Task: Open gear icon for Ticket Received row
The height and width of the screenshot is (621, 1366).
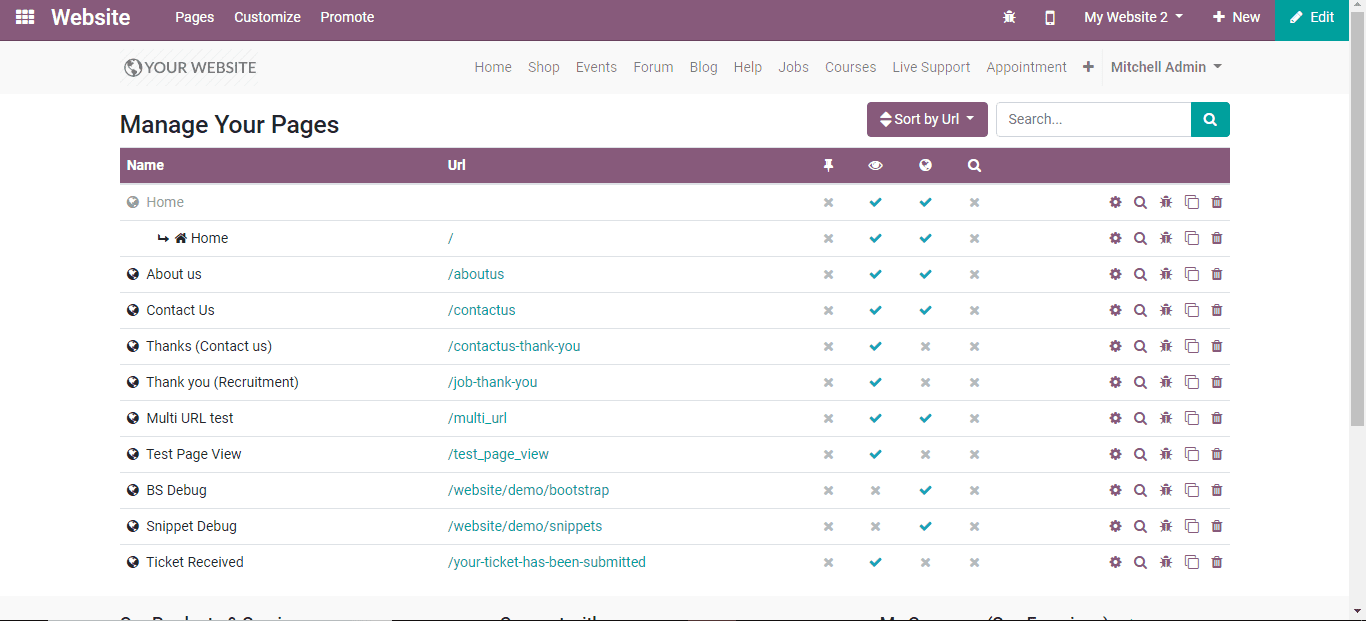Action: 1115,562
